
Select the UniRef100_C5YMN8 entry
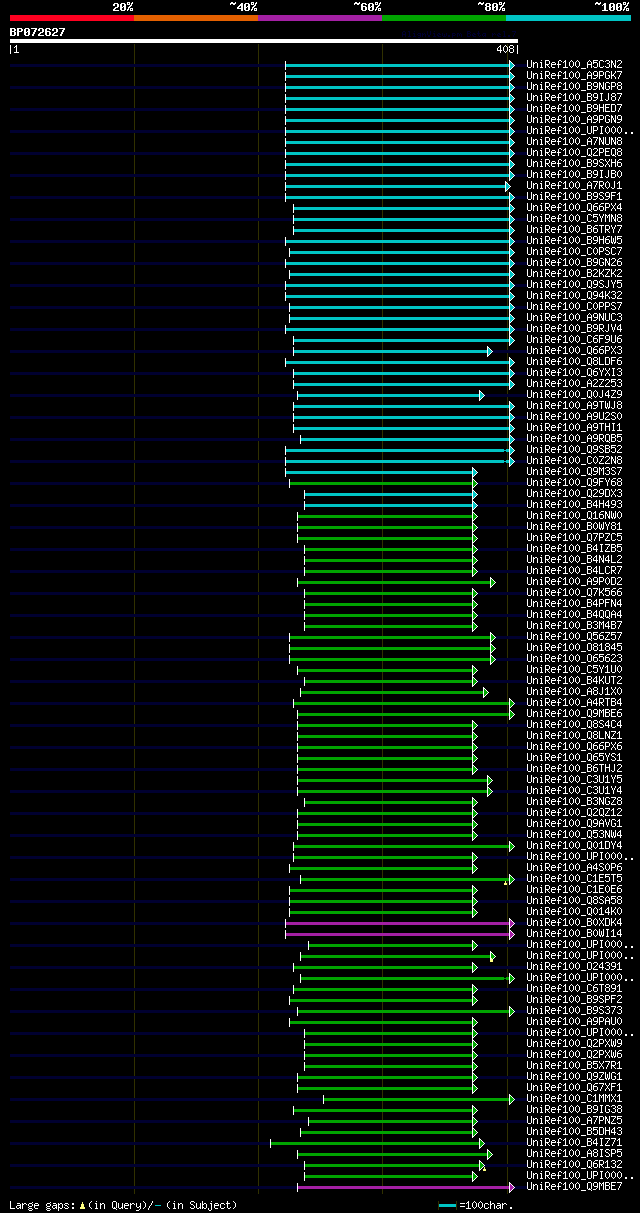[574, 218]
